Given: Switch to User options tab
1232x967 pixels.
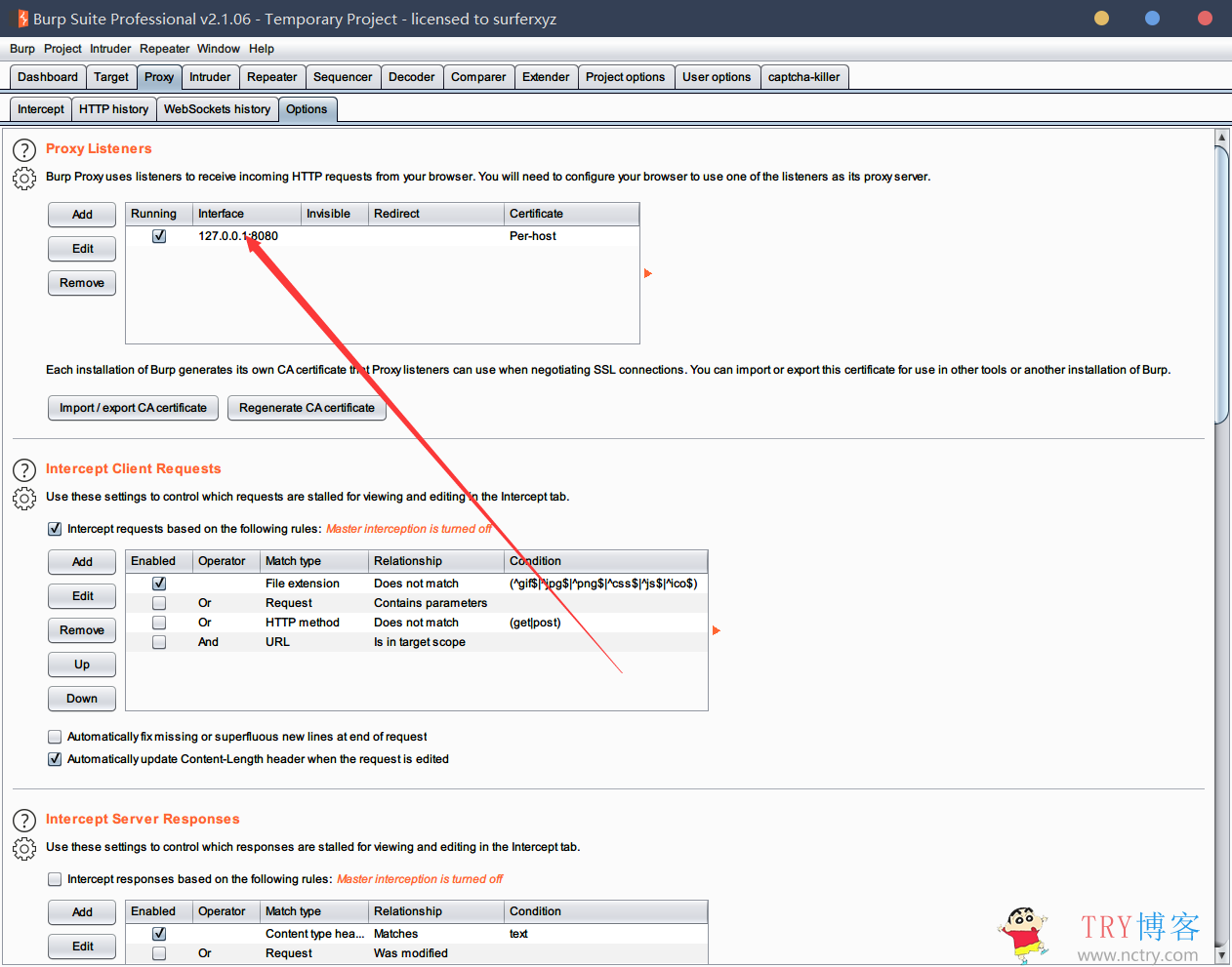Looking at the screenshot, I should pyautogui.click(x=718, y=77).
